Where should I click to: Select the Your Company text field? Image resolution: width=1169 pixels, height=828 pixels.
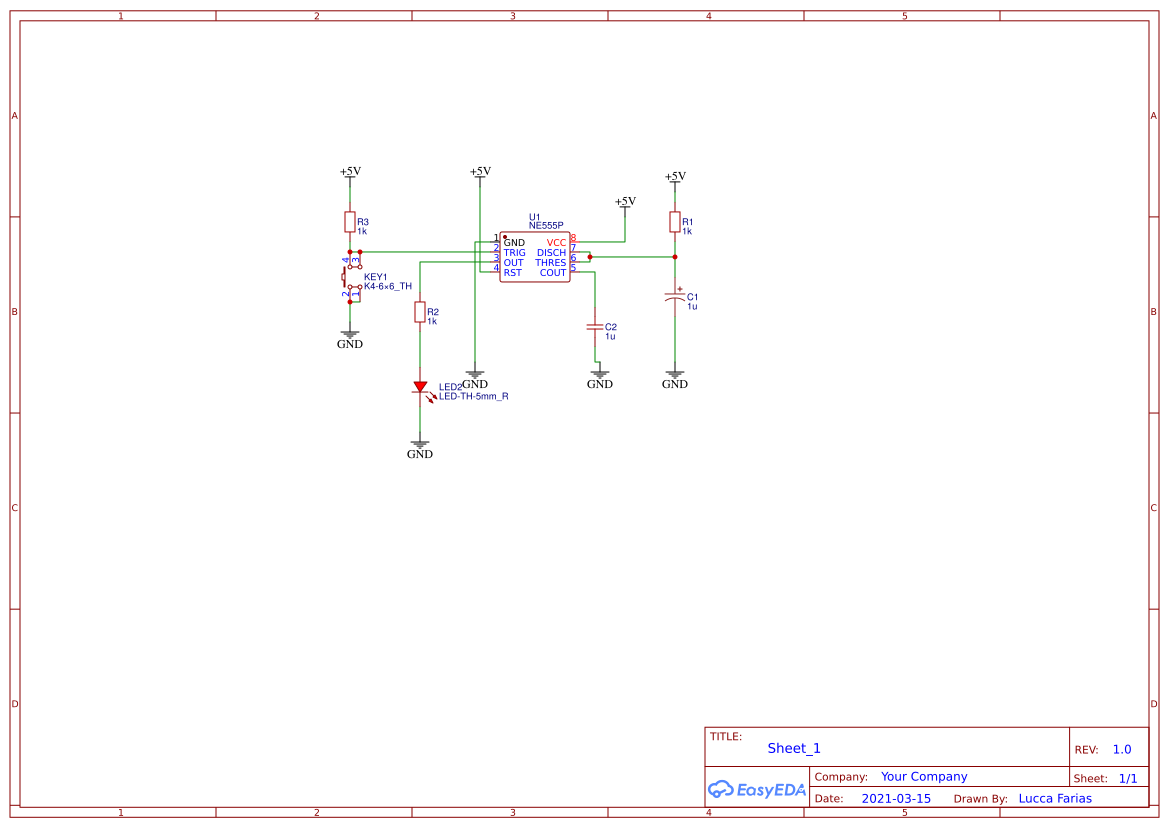click(924, 777)
